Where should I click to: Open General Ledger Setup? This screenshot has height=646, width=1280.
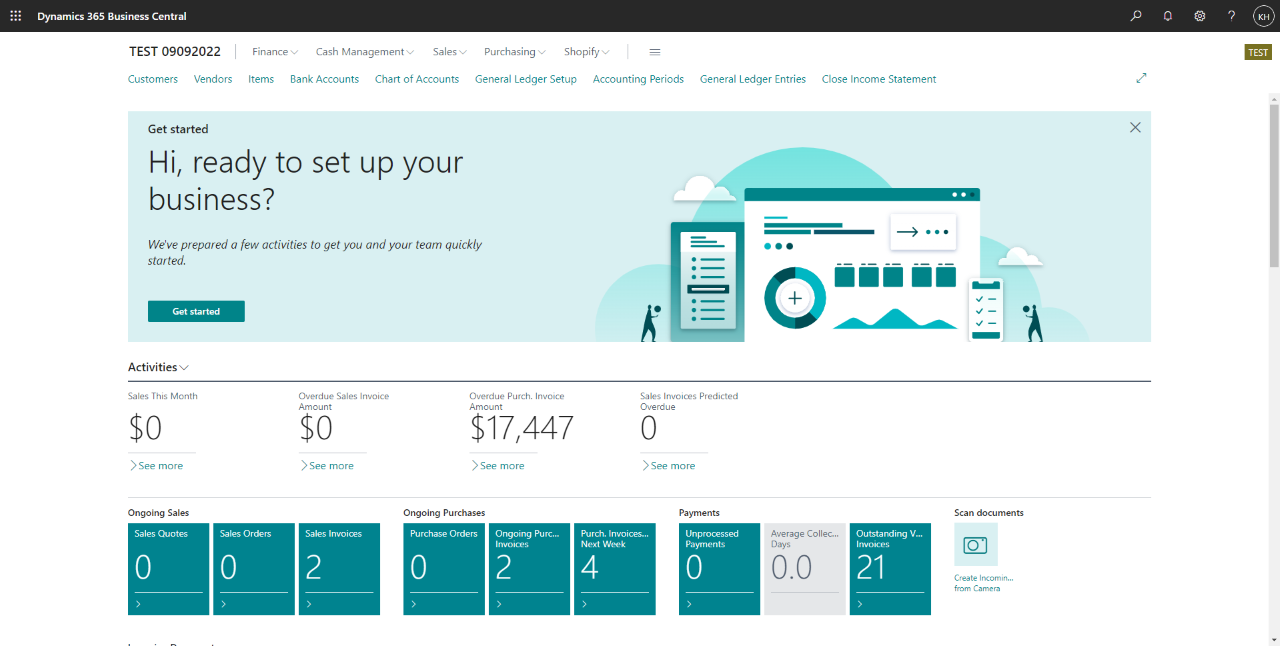pyautogui.click(x=526, y=79)
